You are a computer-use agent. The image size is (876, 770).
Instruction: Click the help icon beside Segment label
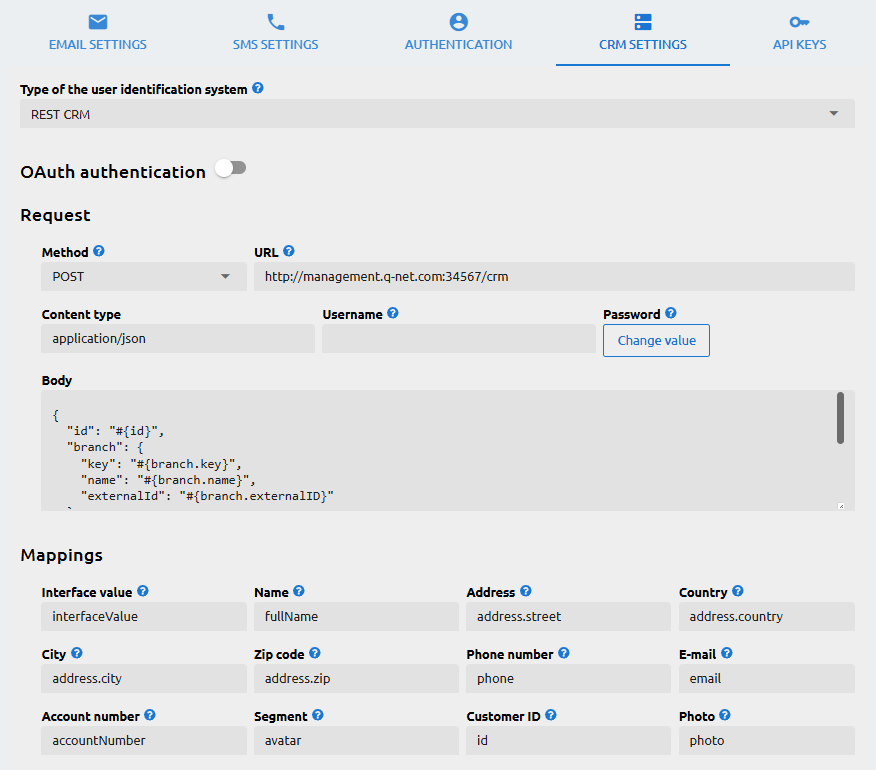pyautogui.click(x=319, y=716)
